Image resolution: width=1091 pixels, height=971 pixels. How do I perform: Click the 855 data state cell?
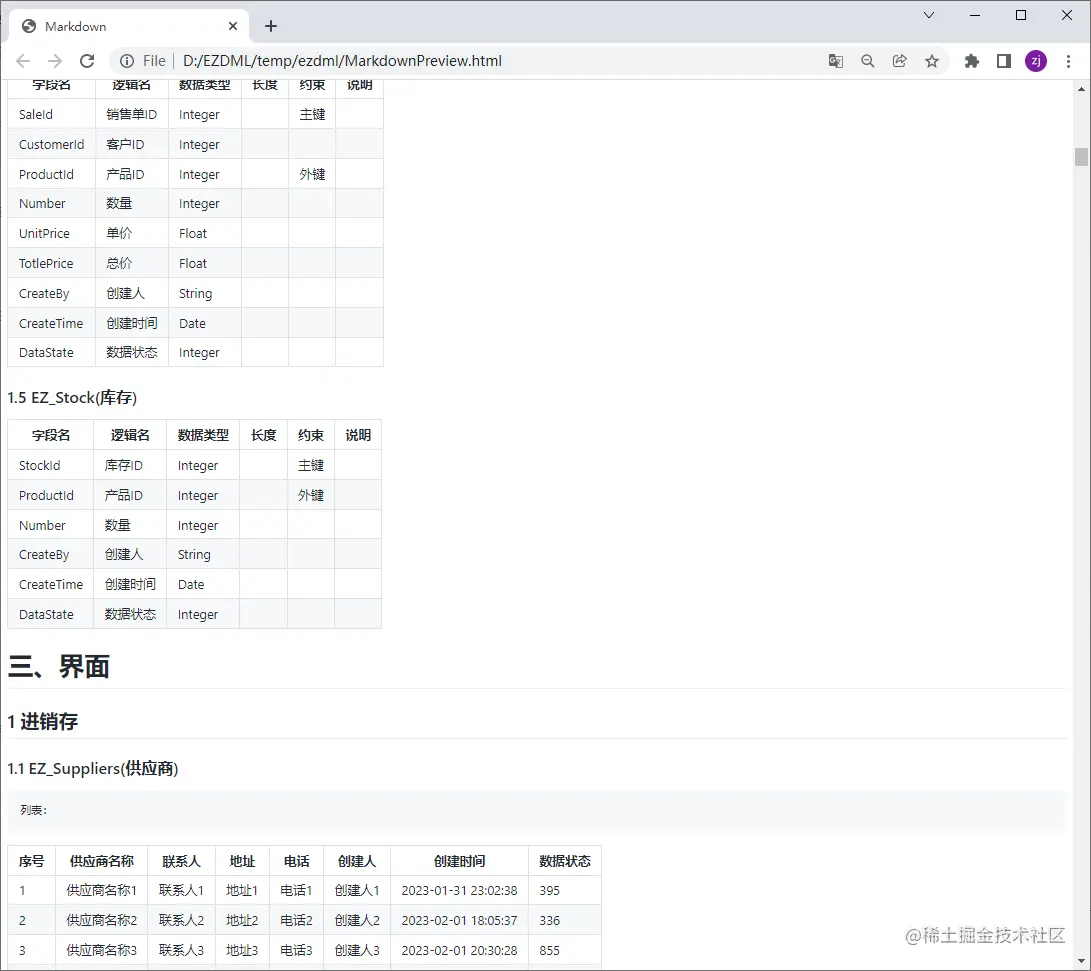tap(565, 950)
